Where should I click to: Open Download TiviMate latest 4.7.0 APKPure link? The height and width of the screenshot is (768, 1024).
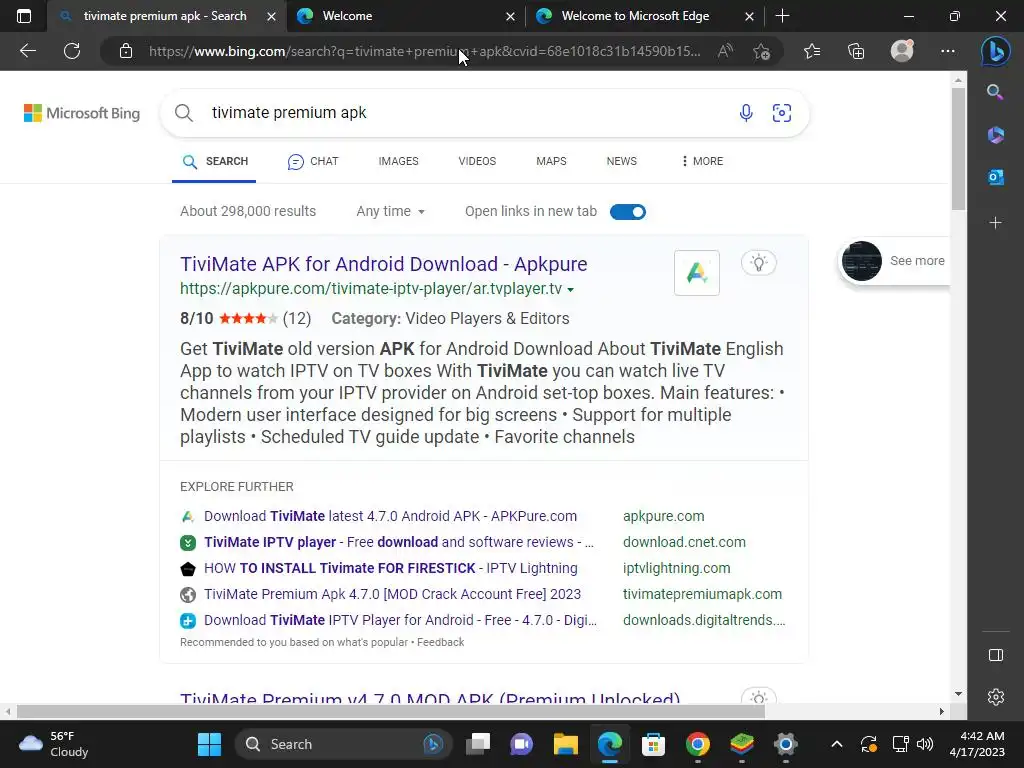[390, 516]
